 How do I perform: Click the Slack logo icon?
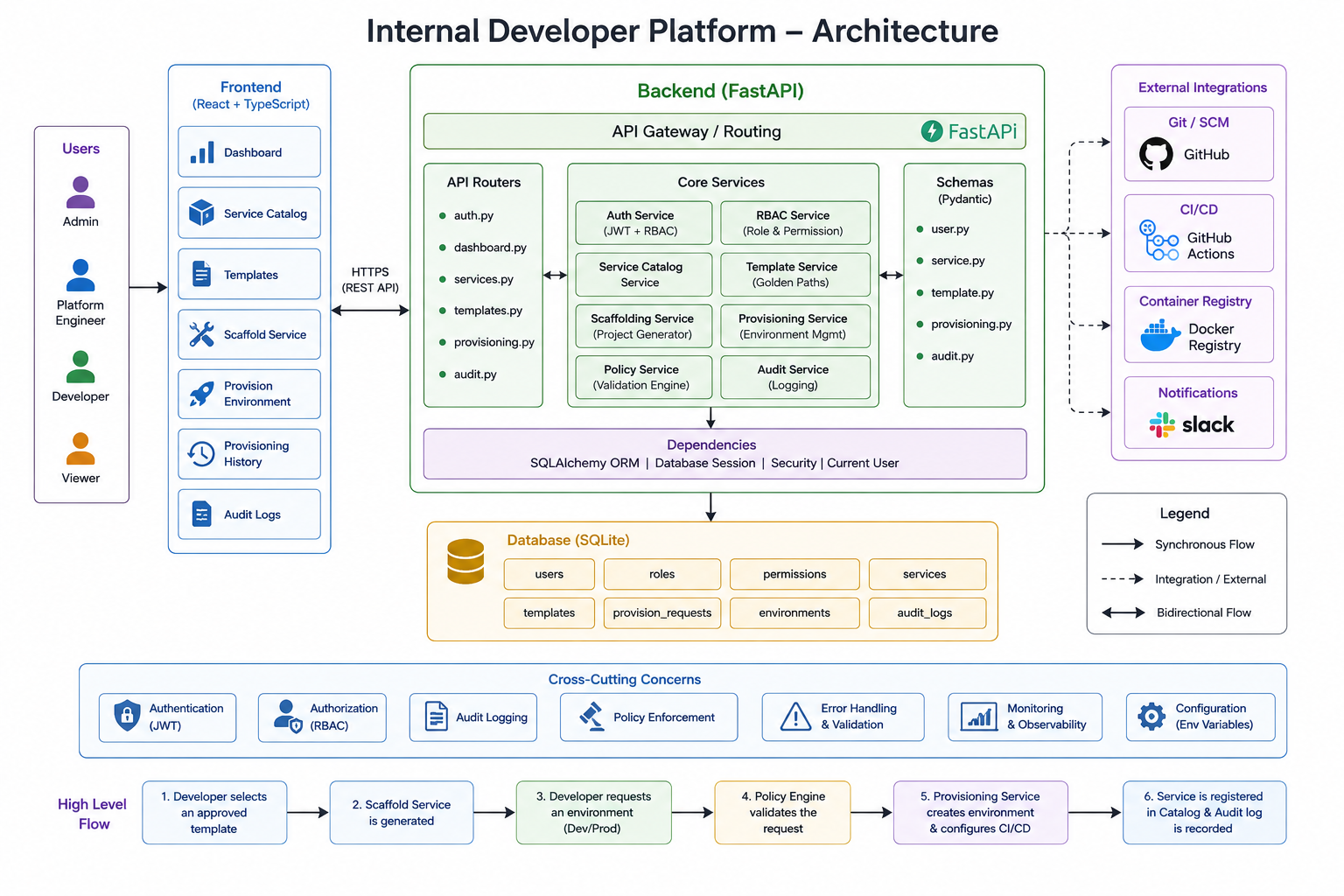point(1162,425)
